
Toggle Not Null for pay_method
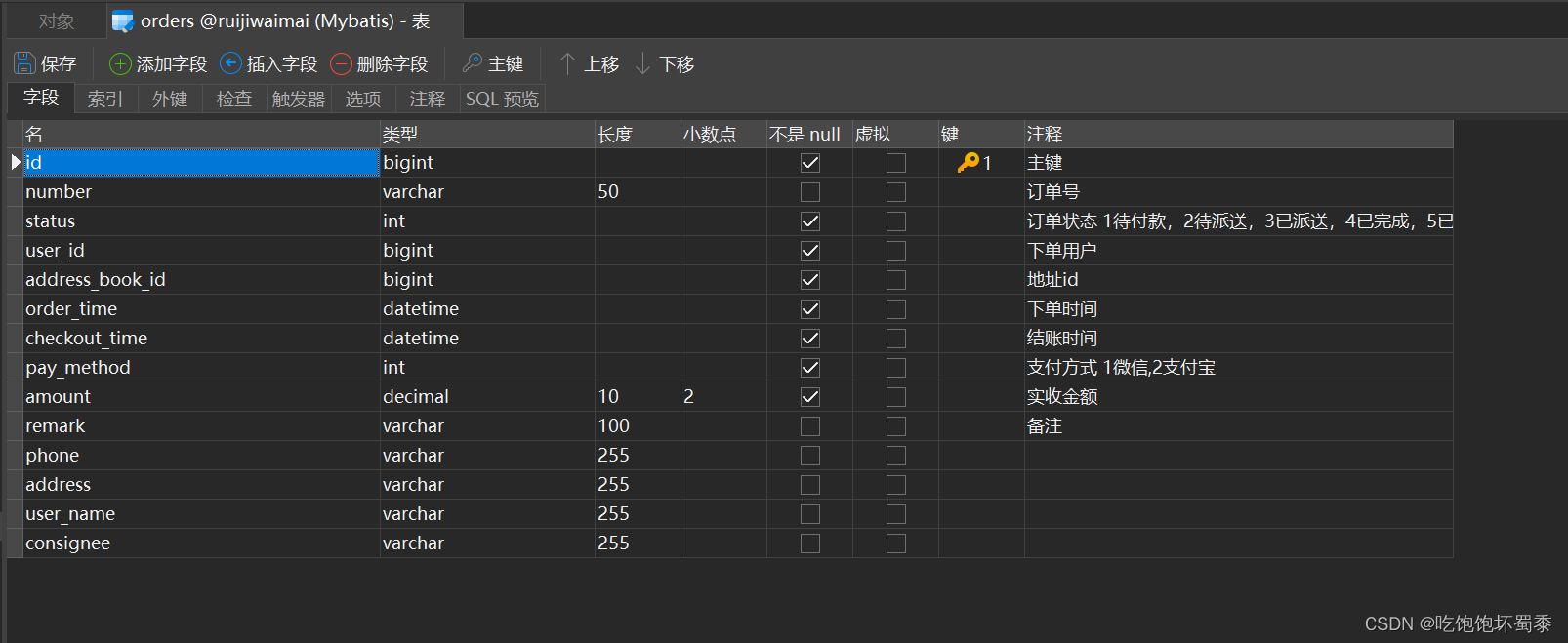pos(810,368)
